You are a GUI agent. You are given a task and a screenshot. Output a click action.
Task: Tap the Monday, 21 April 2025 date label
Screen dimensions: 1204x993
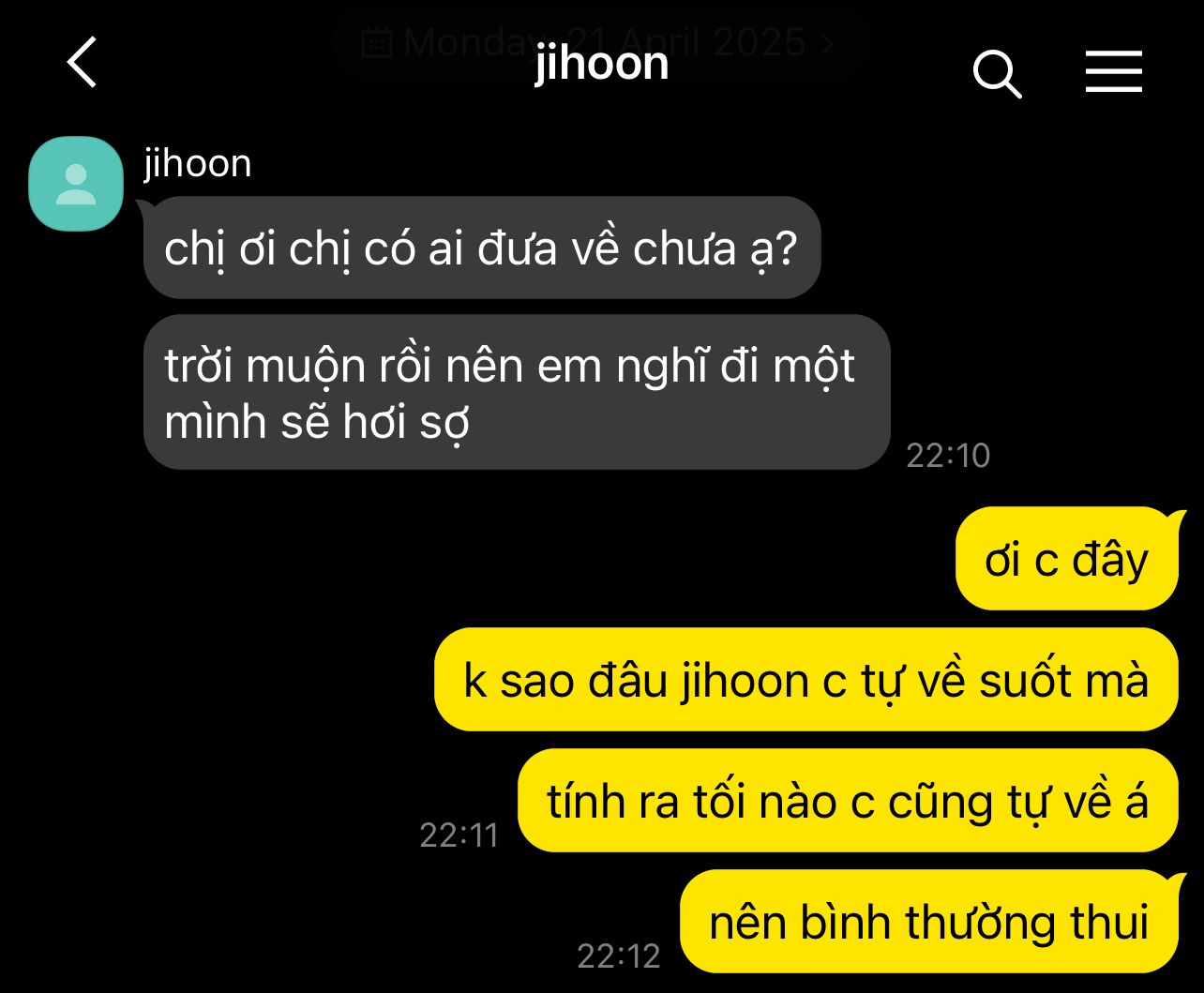[x=604, y=42]
